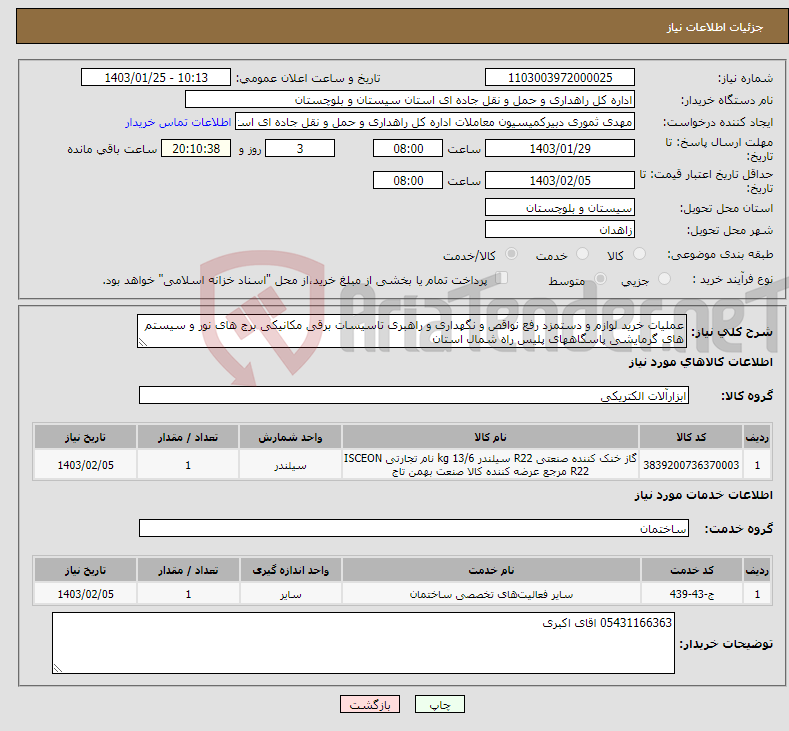Toggle the treasury bonds payment checkbox
Screen dimensions: 789x731
[501, 278]
